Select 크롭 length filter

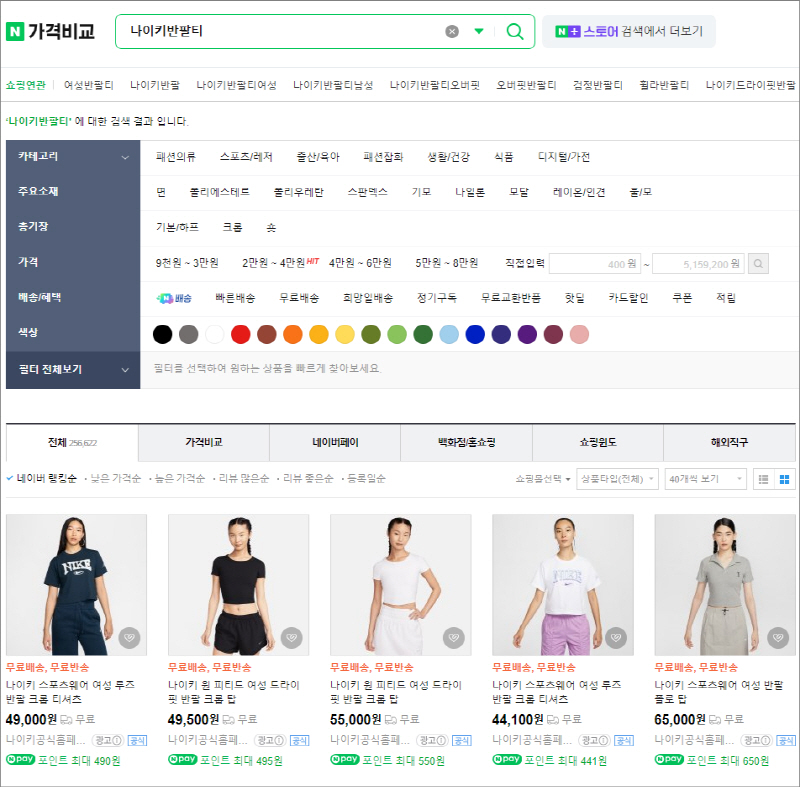(232, 227)
